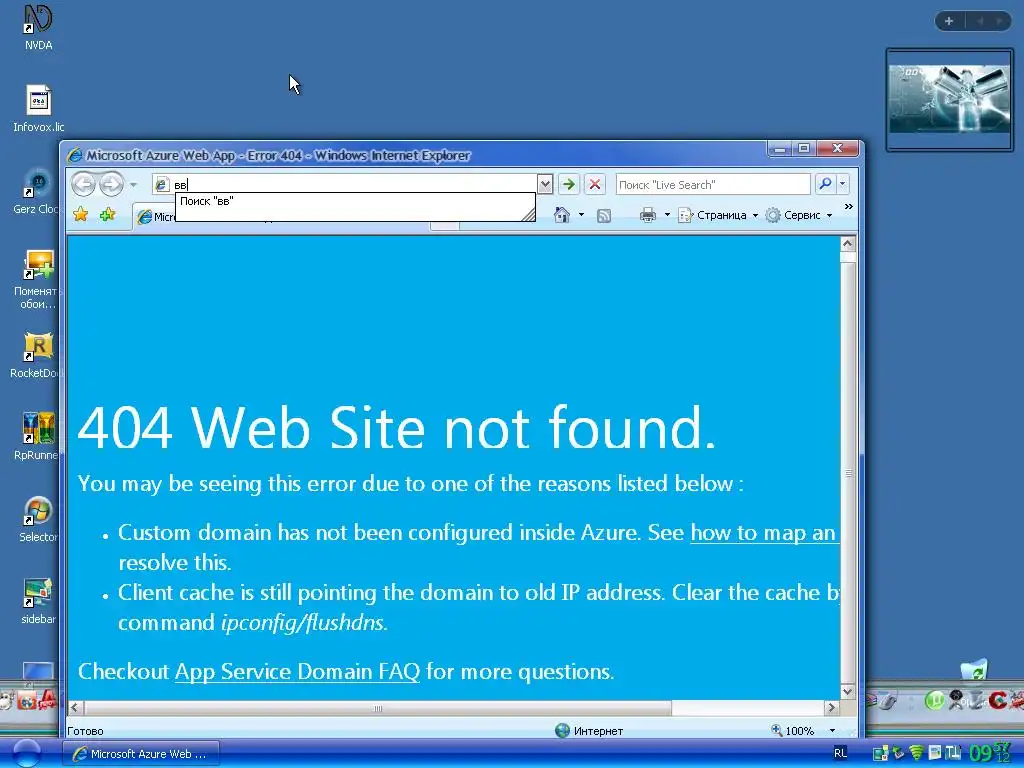Select the Selector desktop shortcut

pyautogui.click(x=38, y=520)
